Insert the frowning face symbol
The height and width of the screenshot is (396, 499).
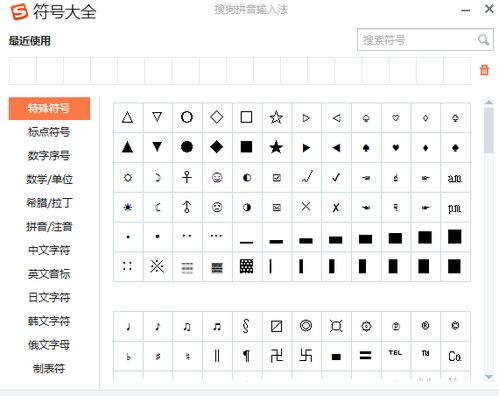pyautogui.click(x=217, y=207)
